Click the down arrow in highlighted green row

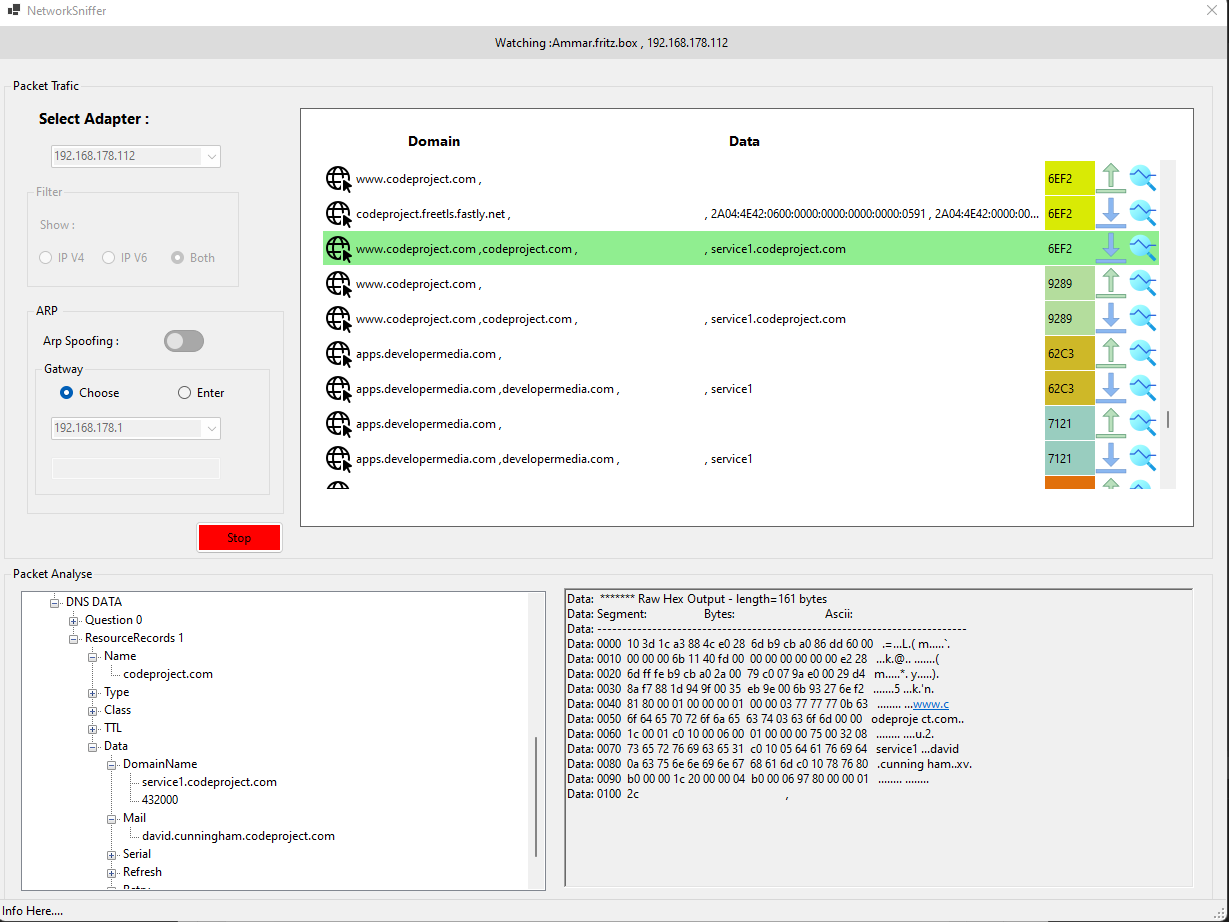(1111, 247)
